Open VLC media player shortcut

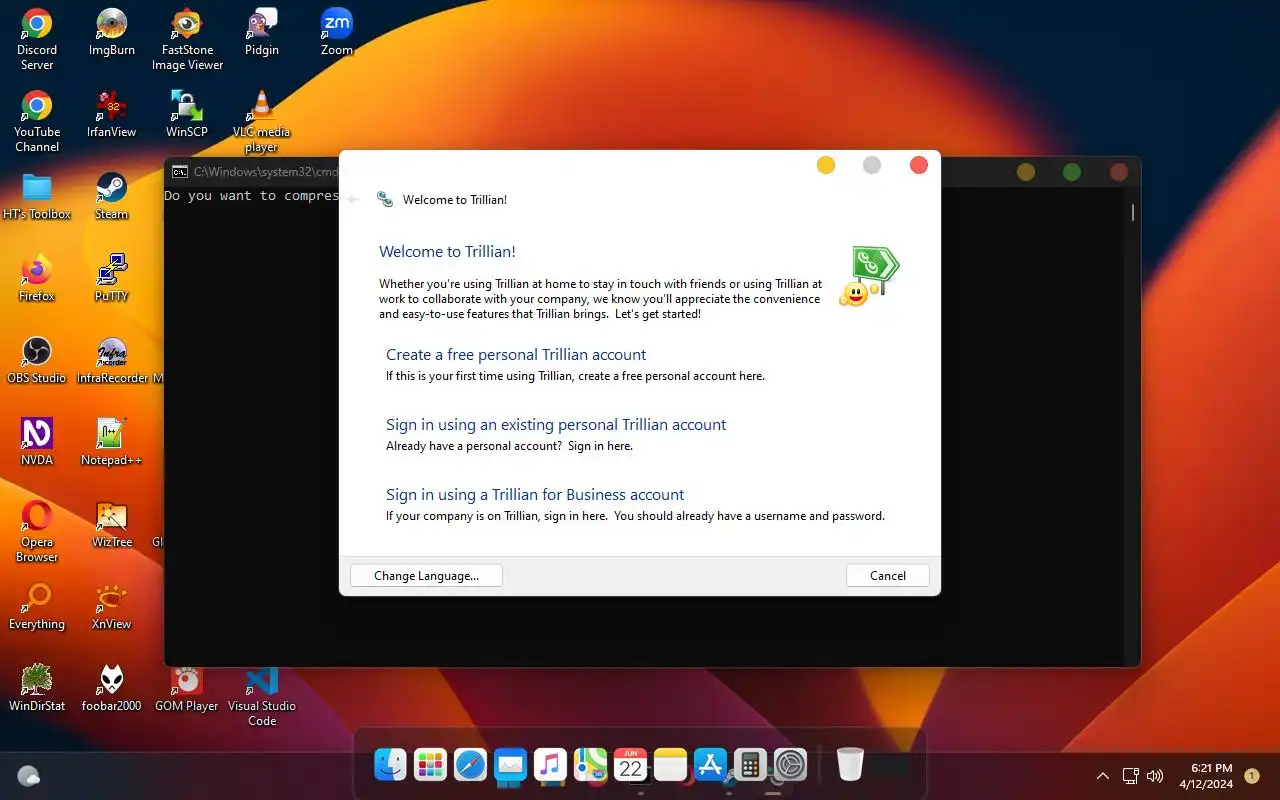point(262,122)
